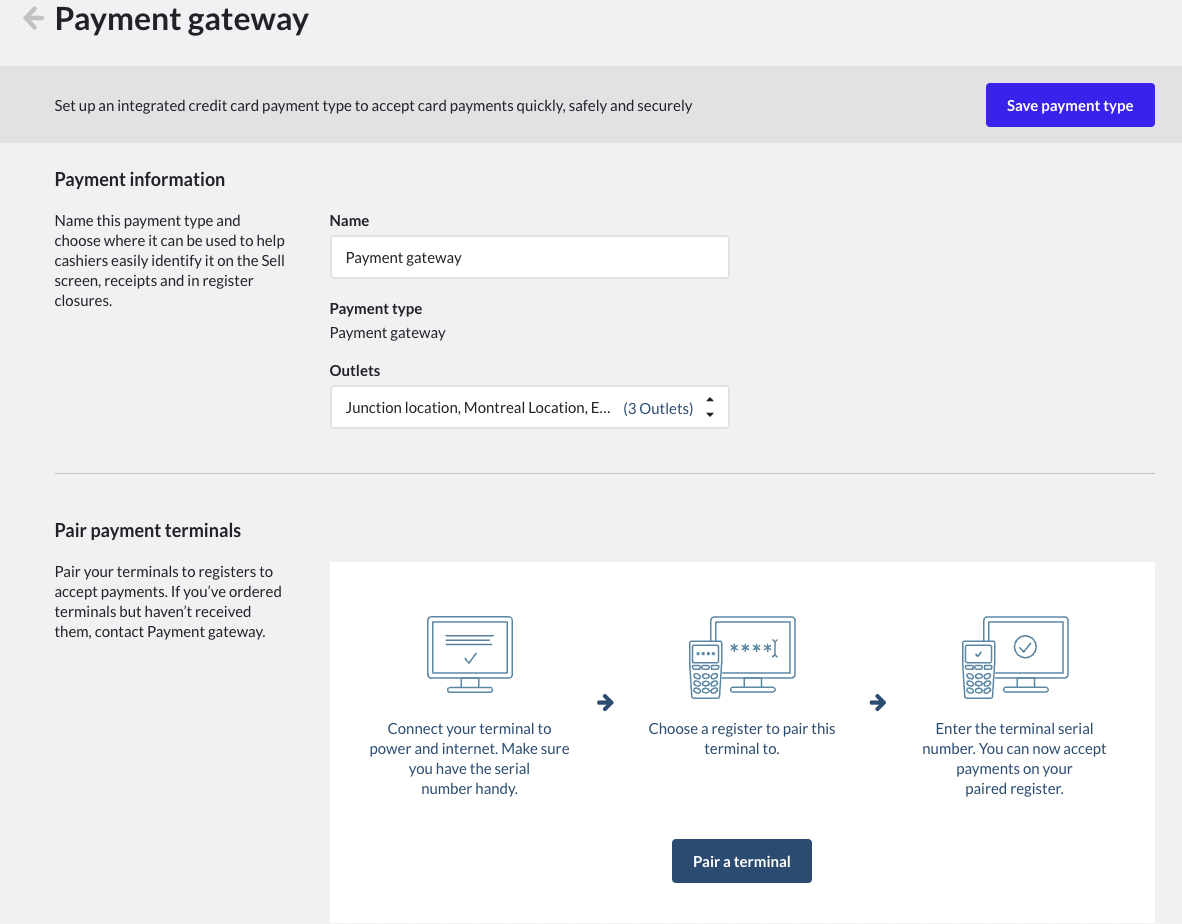Click the Name input field
This screenshot has height=924, width=1182.
pos(529,257)
